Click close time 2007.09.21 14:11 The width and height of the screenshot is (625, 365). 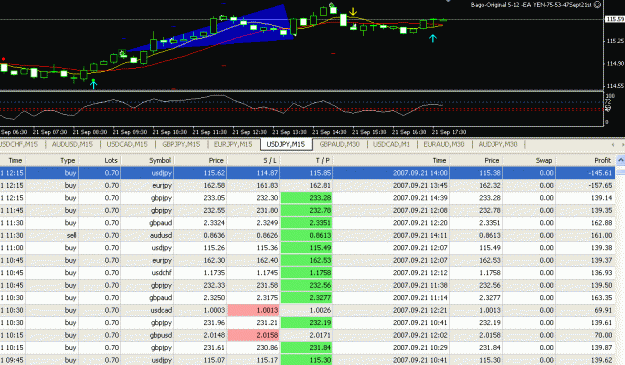point(420,235)
